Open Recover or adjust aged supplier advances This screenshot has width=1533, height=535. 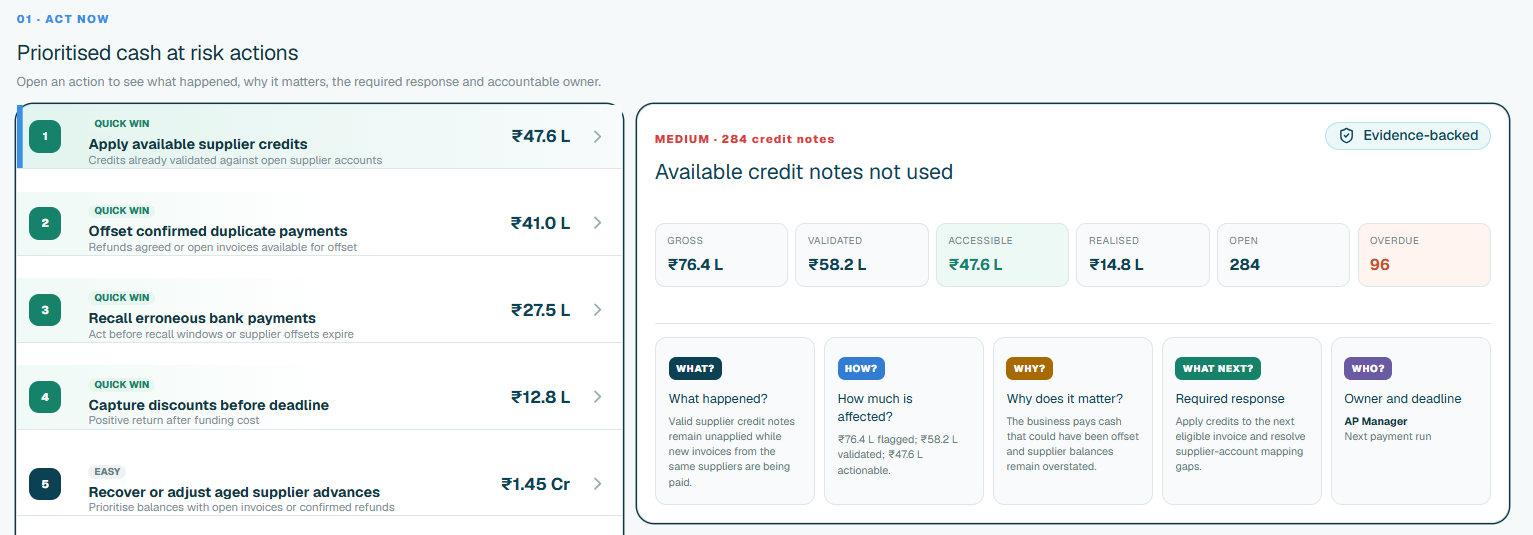click(x=320, y=484)
